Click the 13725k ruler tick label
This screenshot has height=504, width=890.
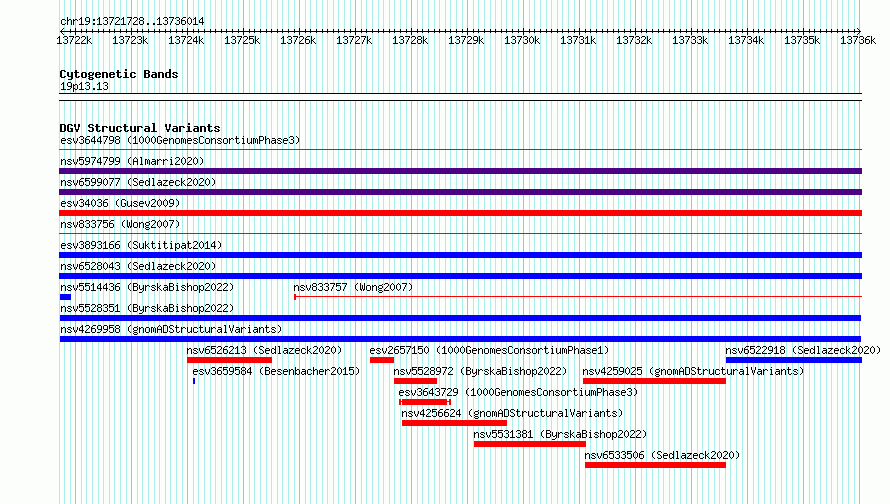(242, 40)
